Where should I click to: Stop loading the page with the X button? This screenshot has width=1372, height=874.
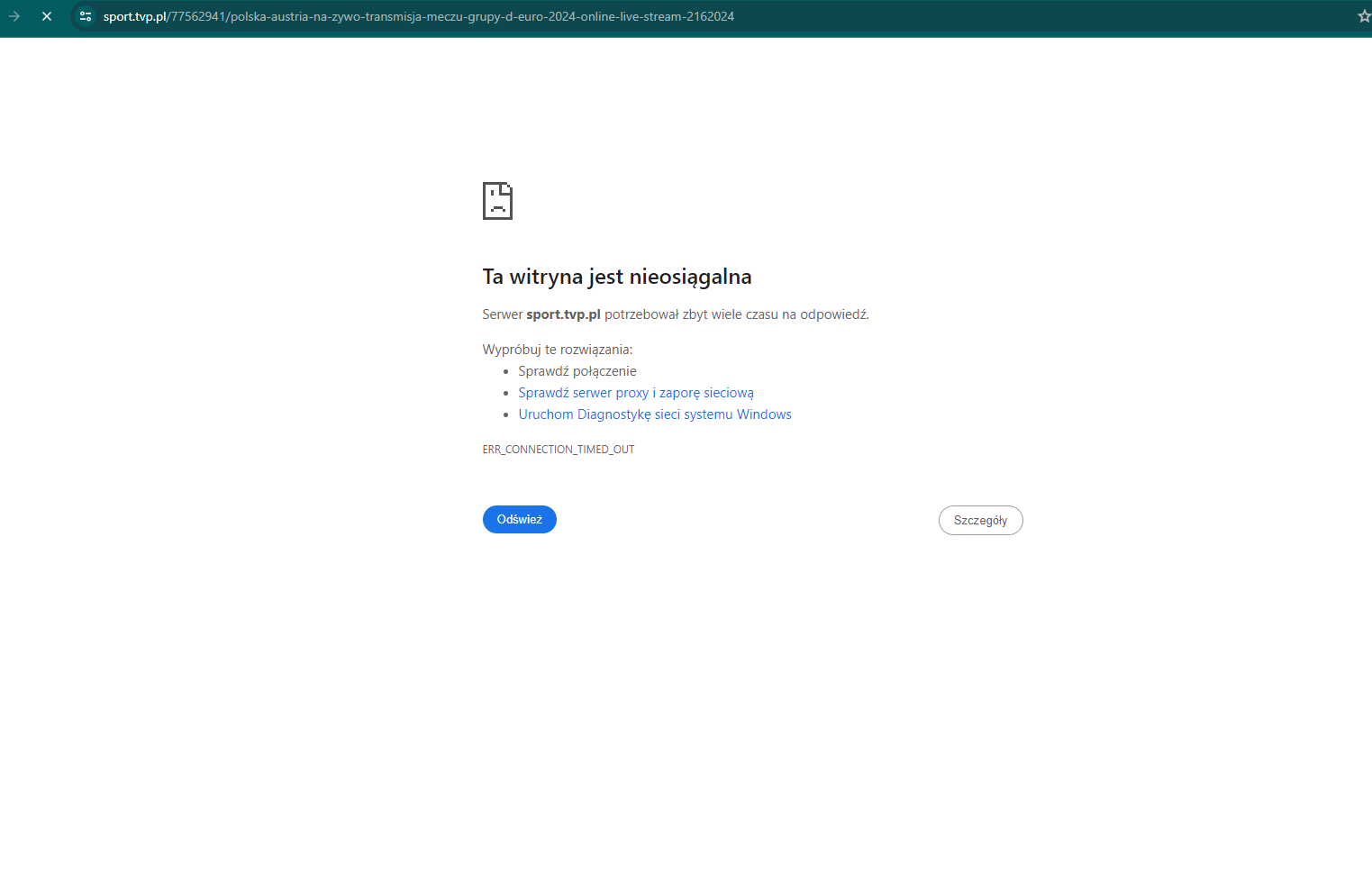pos(47,16)
